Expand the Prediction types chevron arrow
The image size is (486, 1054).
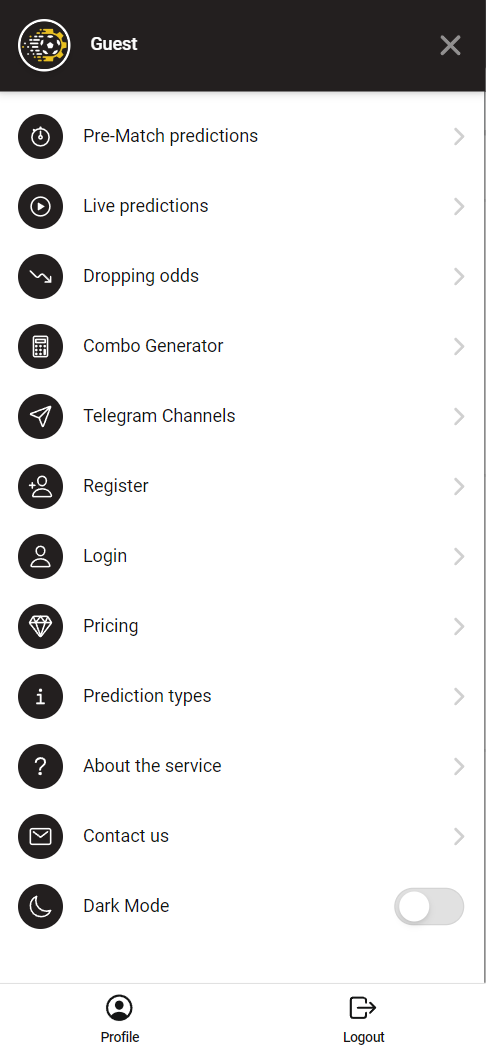[x=459, y=696]
